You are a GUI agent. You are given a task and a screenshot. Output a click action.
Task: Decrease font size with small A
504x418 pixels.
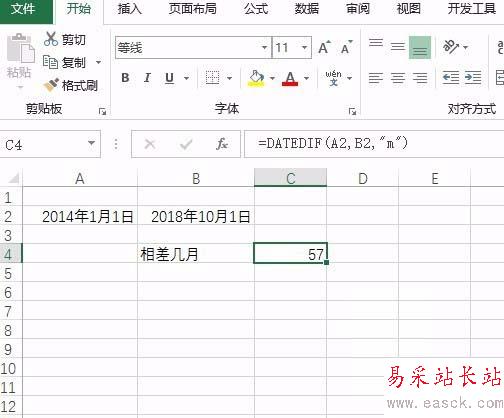(346, 47)
